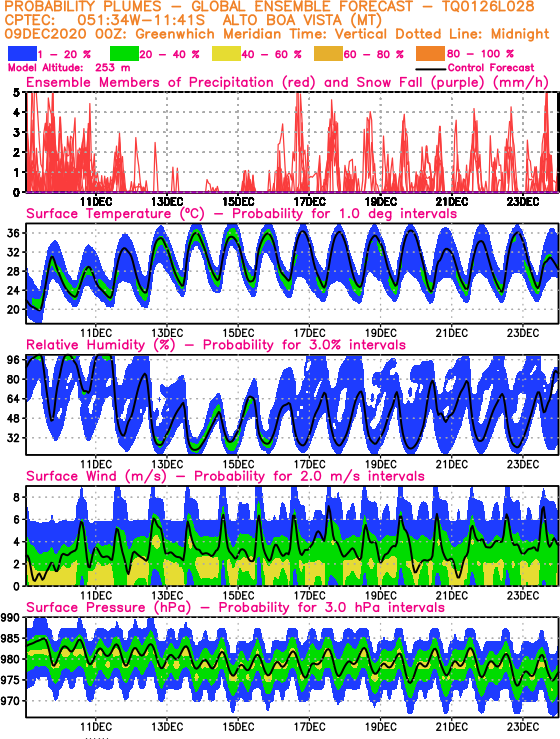Click the blue 1 - 20 % legend swatch
560x739 pixels.
coord(22,54)
